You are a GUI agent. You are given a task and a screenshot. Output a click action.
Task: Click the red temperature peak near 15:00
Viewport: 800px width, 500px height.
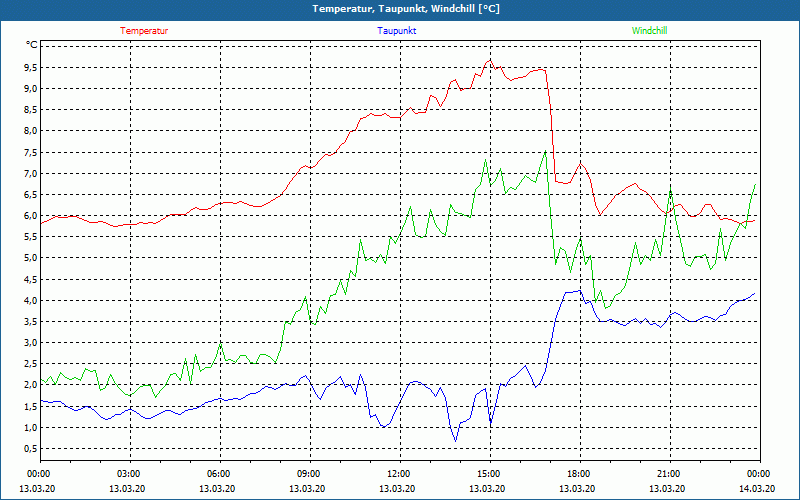click(x=490, y=60)
